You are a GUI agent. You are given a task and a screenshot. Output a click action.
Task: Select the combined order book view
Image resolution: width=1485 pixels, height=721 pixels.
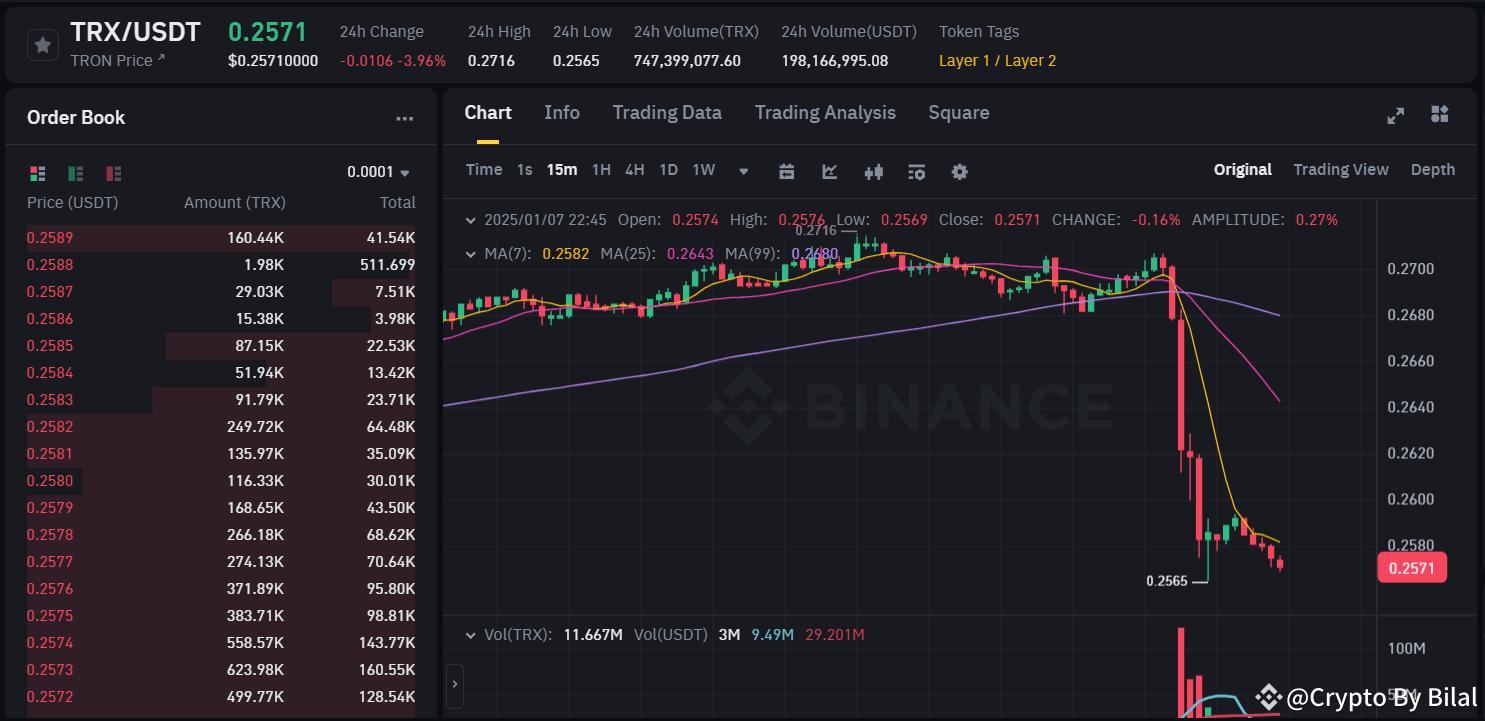(x=37, y=173)
